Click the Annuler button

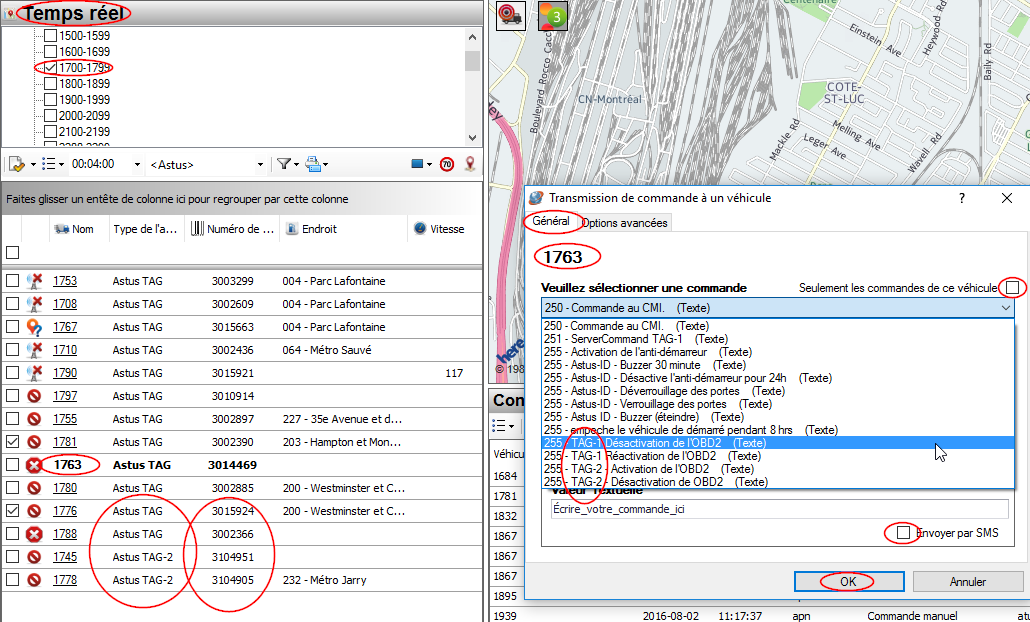[967, 581]
